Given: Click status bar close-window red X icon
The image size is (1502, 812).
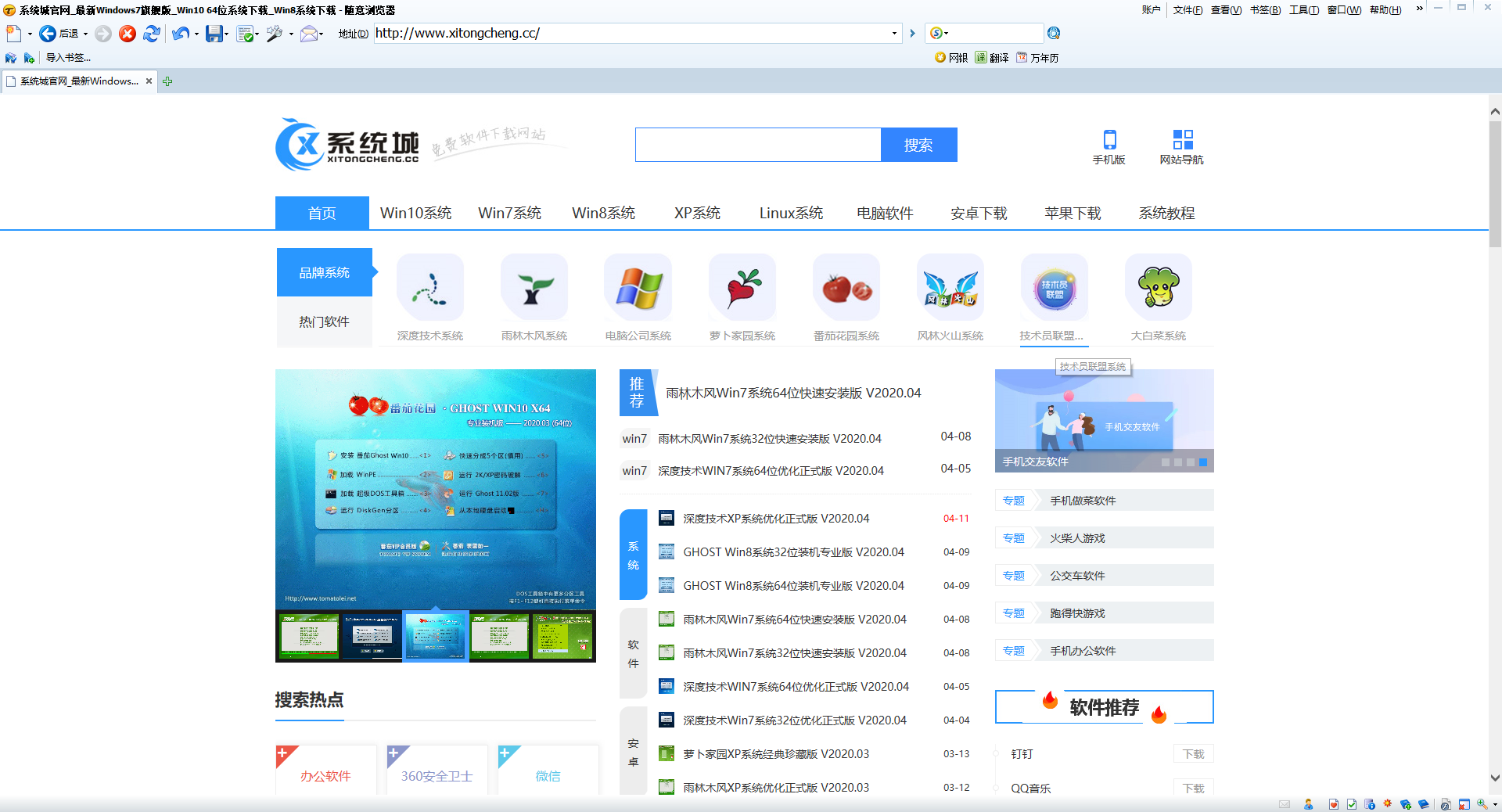Looking at the screenshot, I should click(1464, 804).
